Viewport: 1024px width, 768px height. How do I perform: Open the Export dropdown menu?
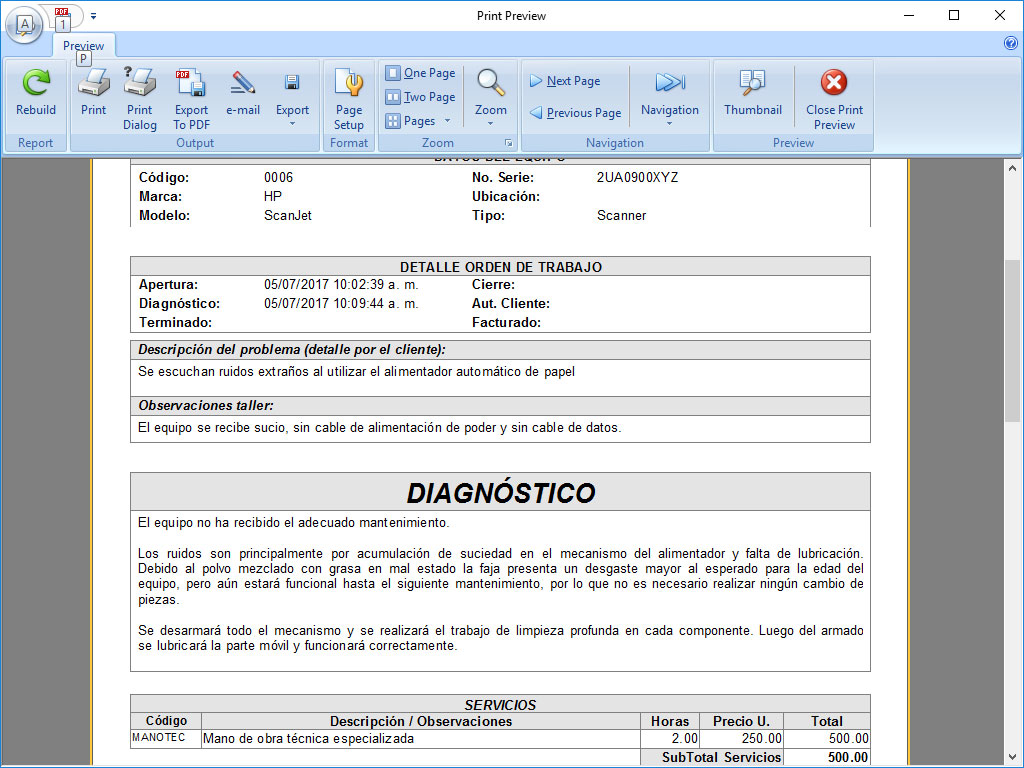pos(292,98)
